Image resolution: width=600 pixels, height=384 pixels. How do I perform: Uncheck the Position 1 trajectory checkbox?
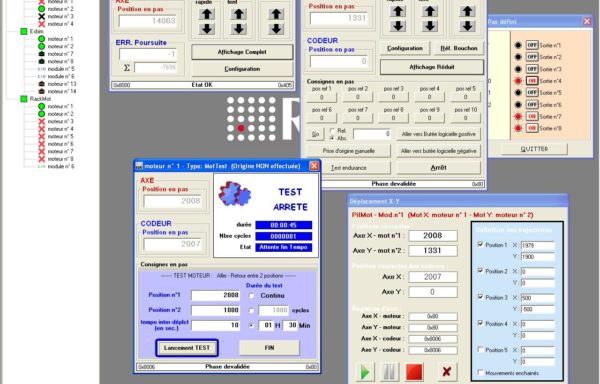click(x=480, y=244)
